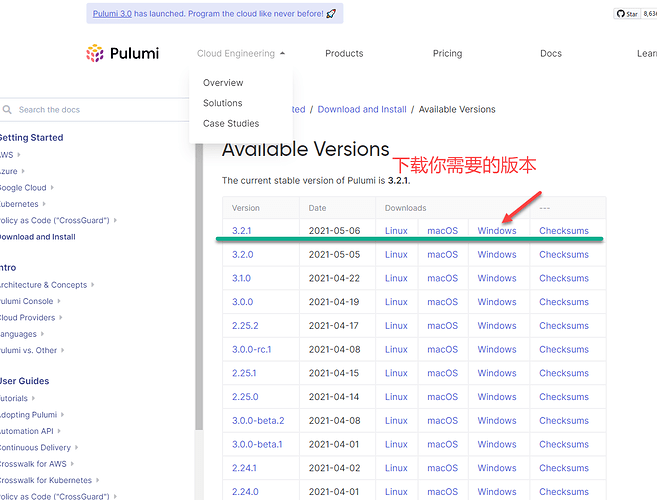657x500 pixels.
Task: Click date cell 2021-04-22
Action: point(334,278)
